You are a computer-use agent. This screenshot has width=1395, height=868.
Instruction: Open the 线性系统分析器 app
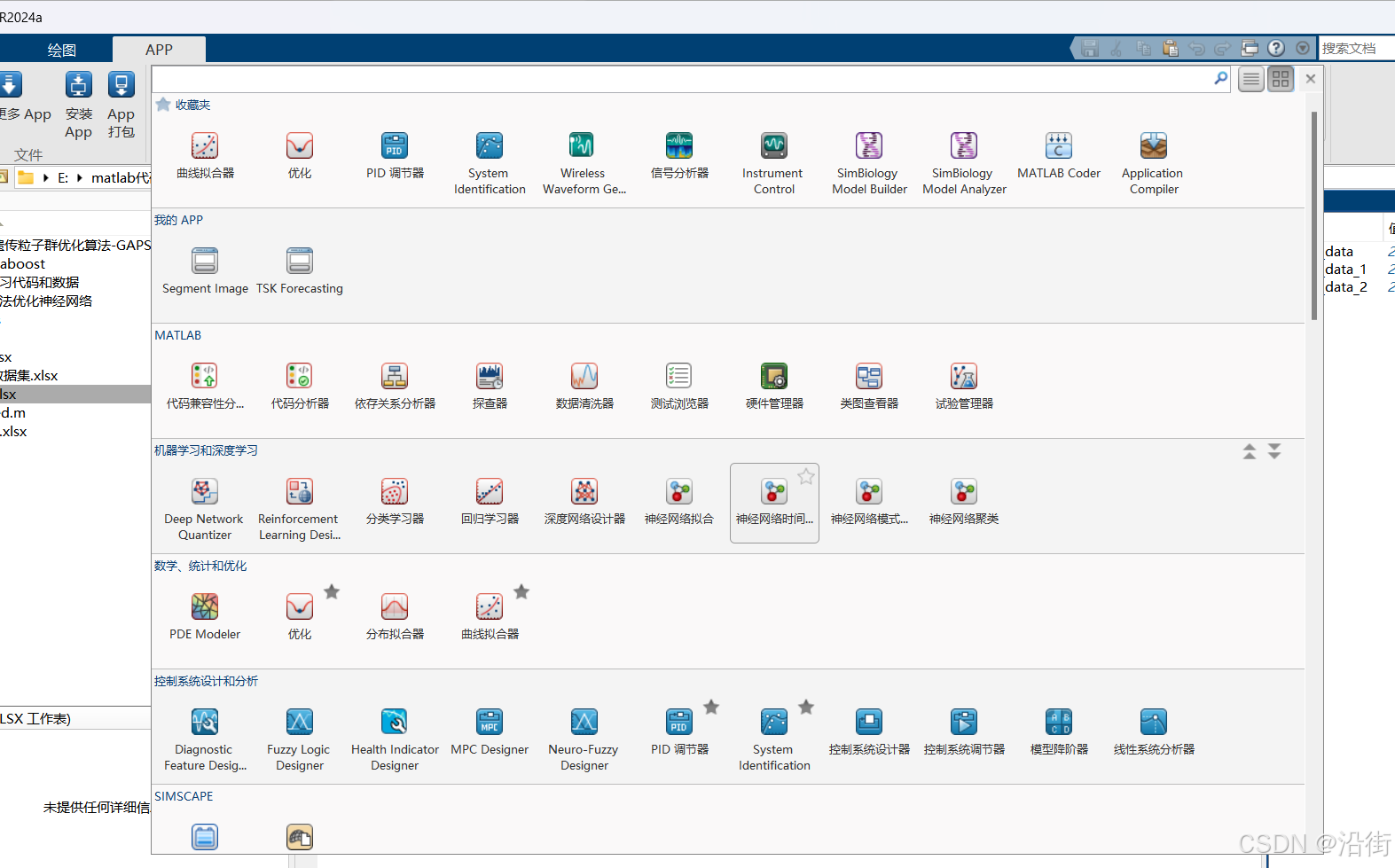pos(1154,731)
